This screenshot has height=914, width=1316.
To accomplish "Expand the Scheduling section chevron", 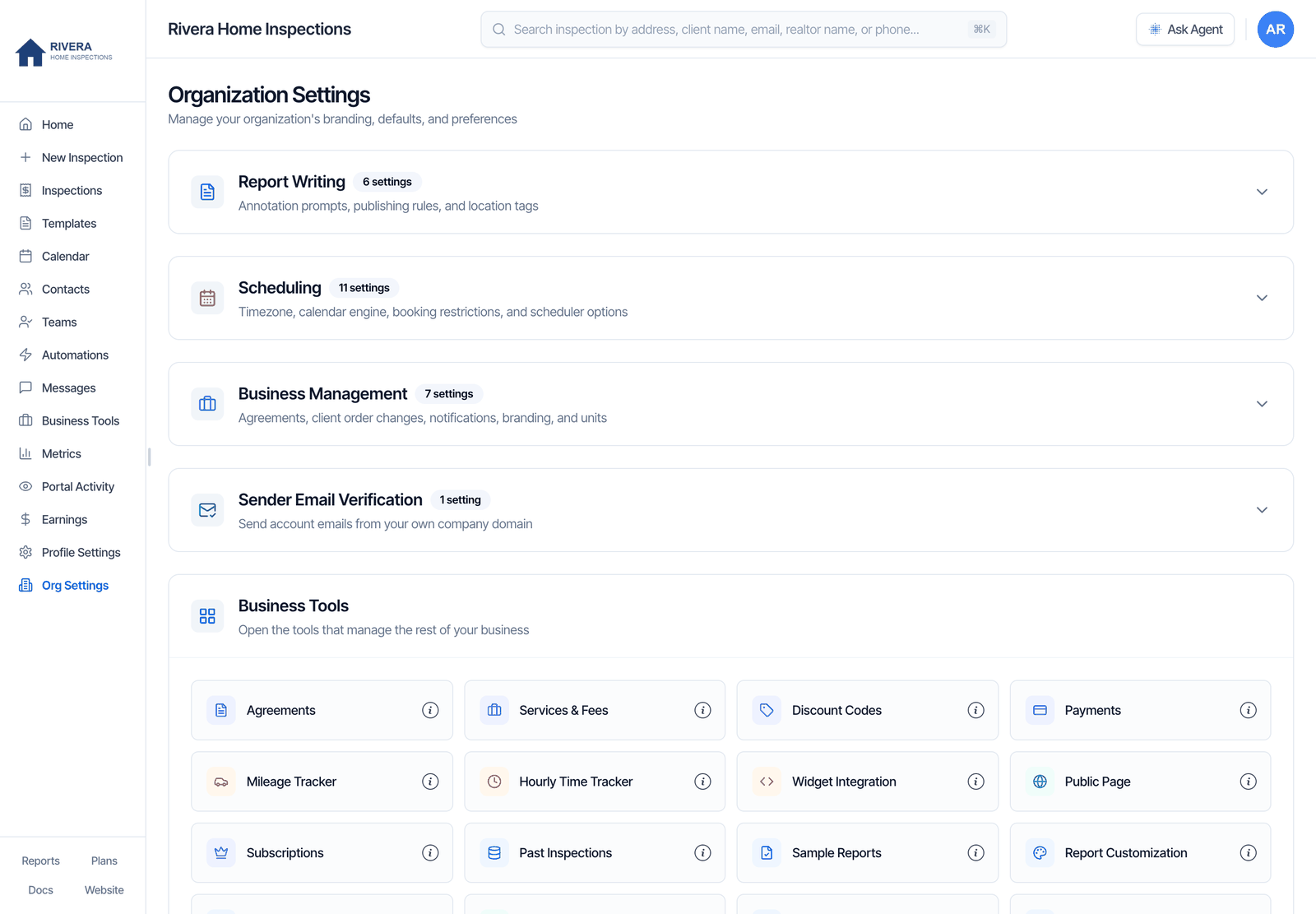I will point(1262,298).
